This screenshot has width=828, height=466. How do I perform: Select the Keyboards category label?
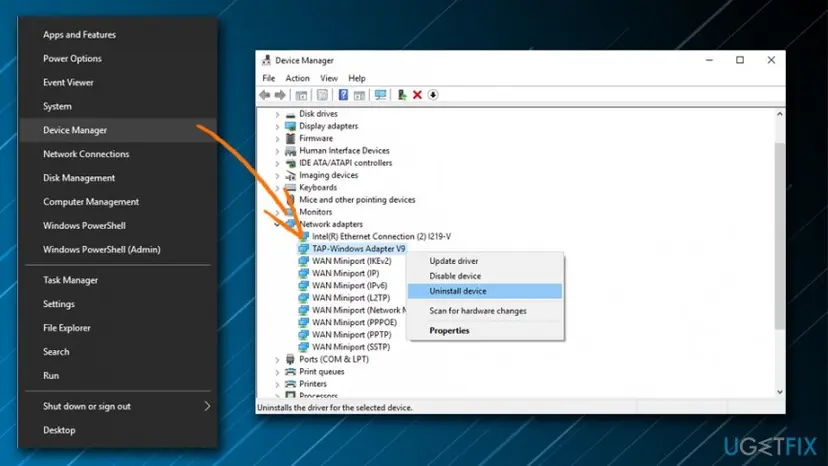pyautogui.click(x=318, y=188)
